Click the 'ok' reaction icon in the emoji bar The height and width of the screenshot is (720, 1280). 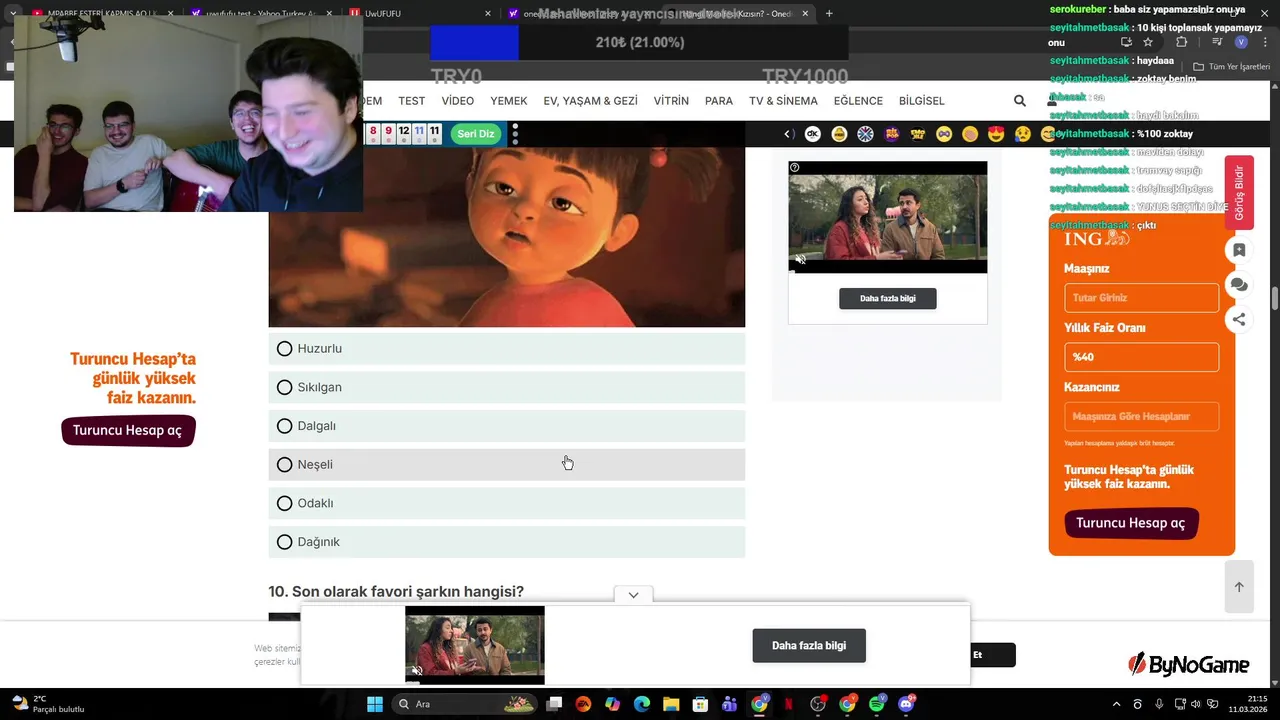pos(813,134)
